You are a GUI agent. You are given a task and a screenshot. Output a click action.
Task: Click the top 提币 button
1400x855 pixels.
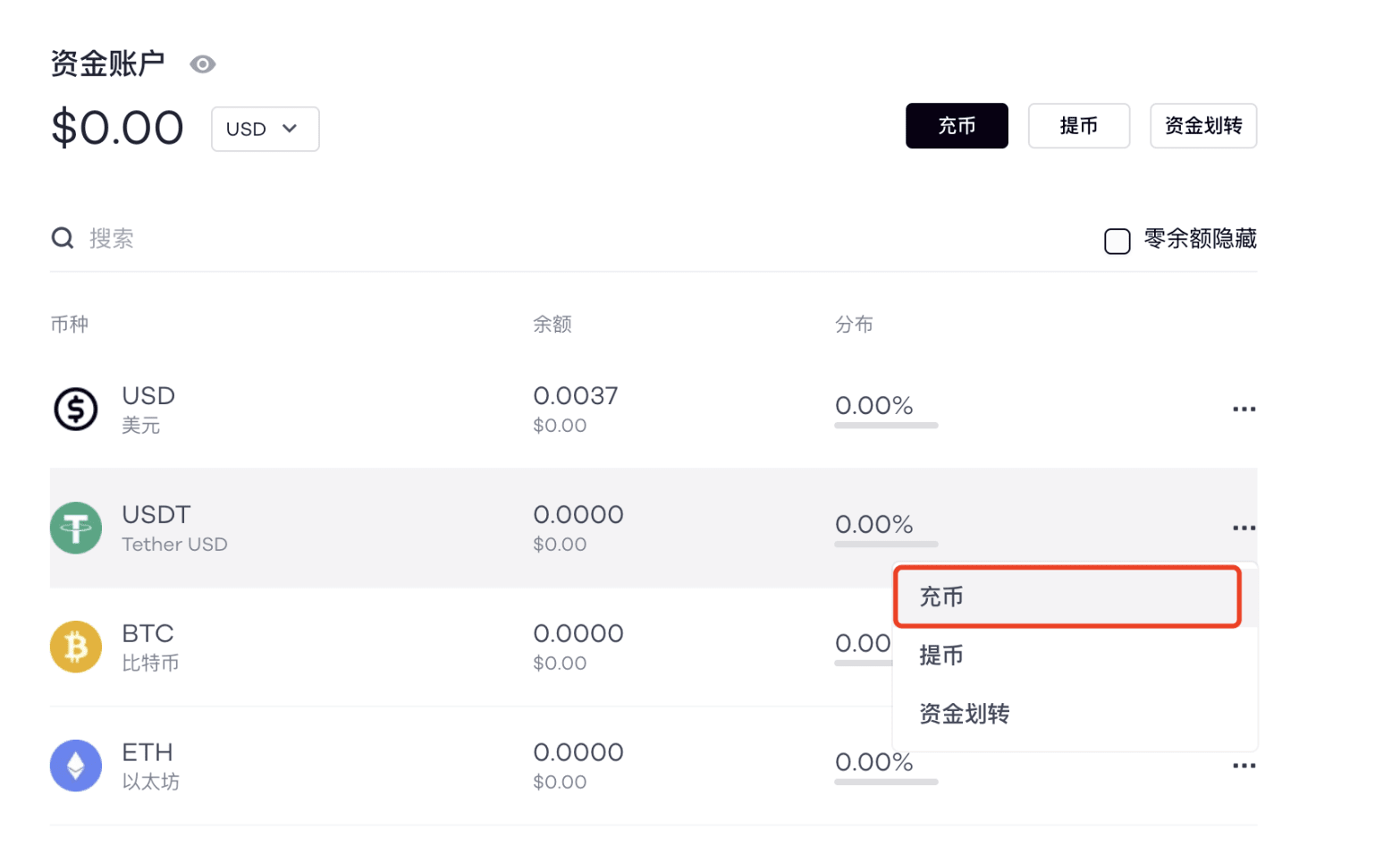click(1079, 126)
